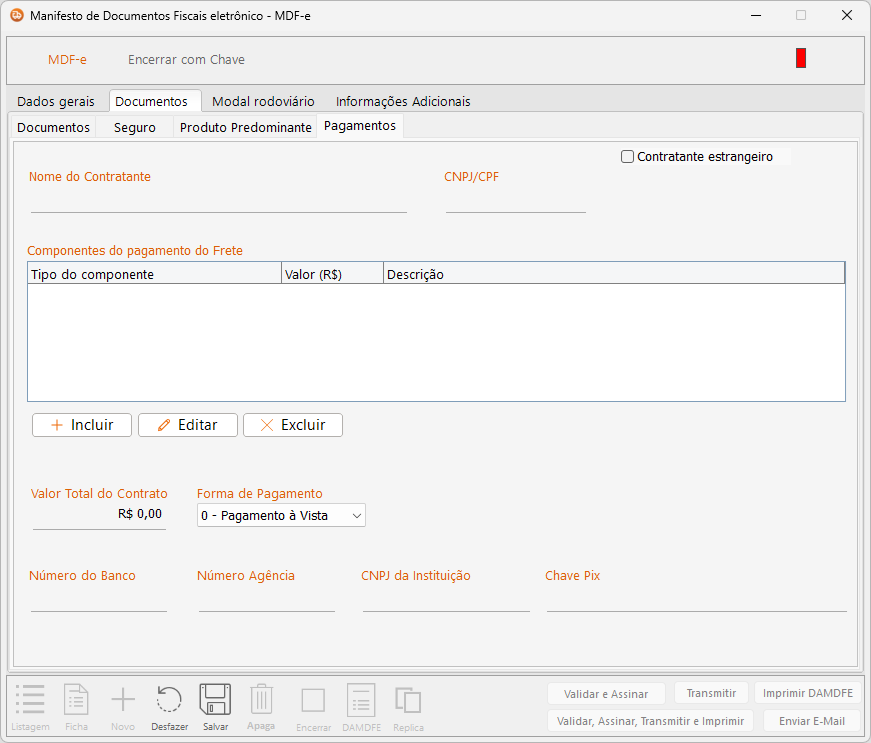Switch to the Dados gerais tab

56,101
